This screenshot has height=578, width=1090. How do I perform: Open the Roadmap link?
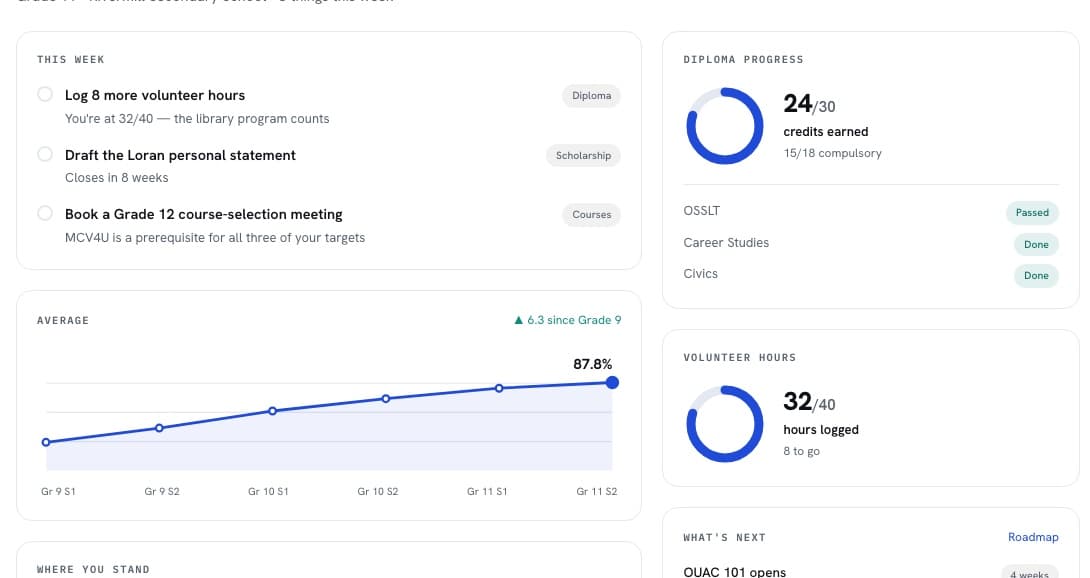[x=1033, y=537]
